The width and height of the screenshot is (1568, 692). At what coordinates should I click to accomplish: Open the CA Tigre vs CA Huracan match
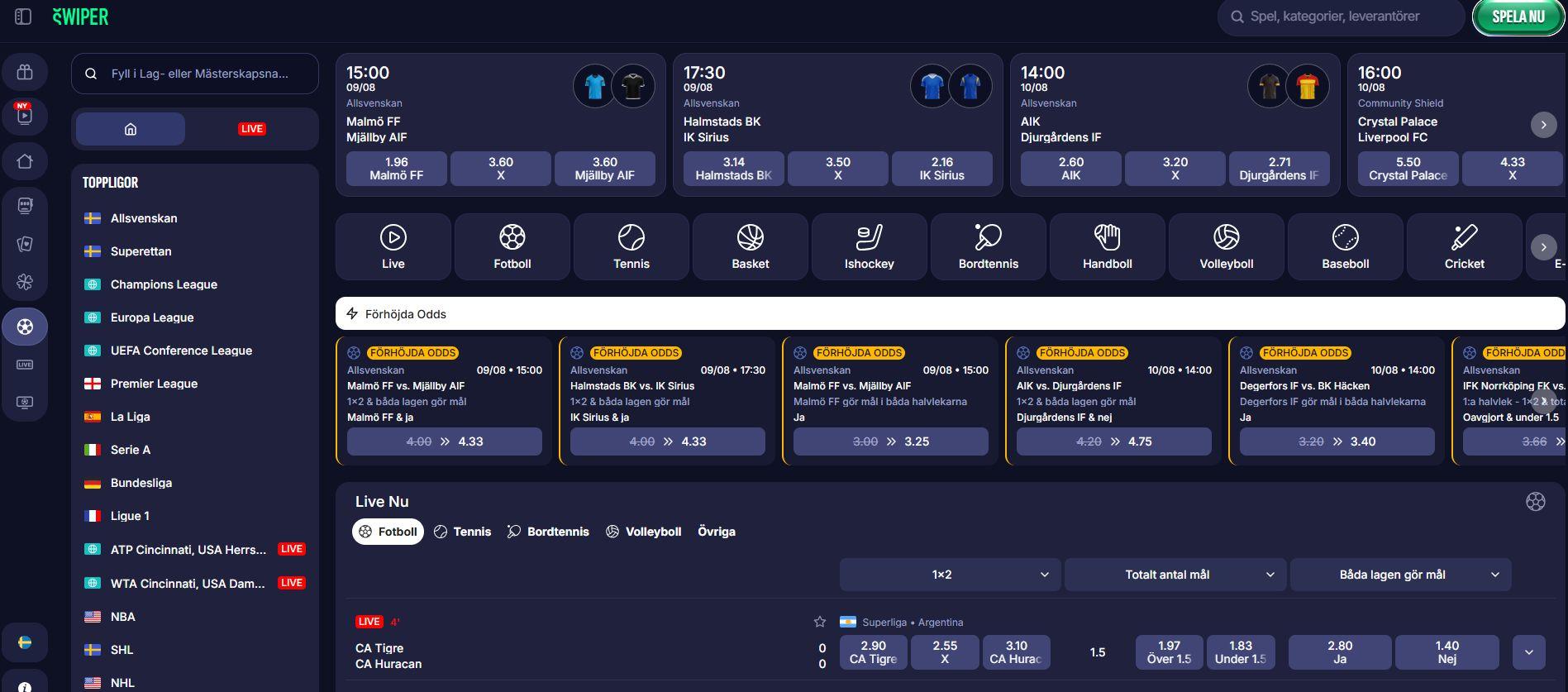click(388, 656)
